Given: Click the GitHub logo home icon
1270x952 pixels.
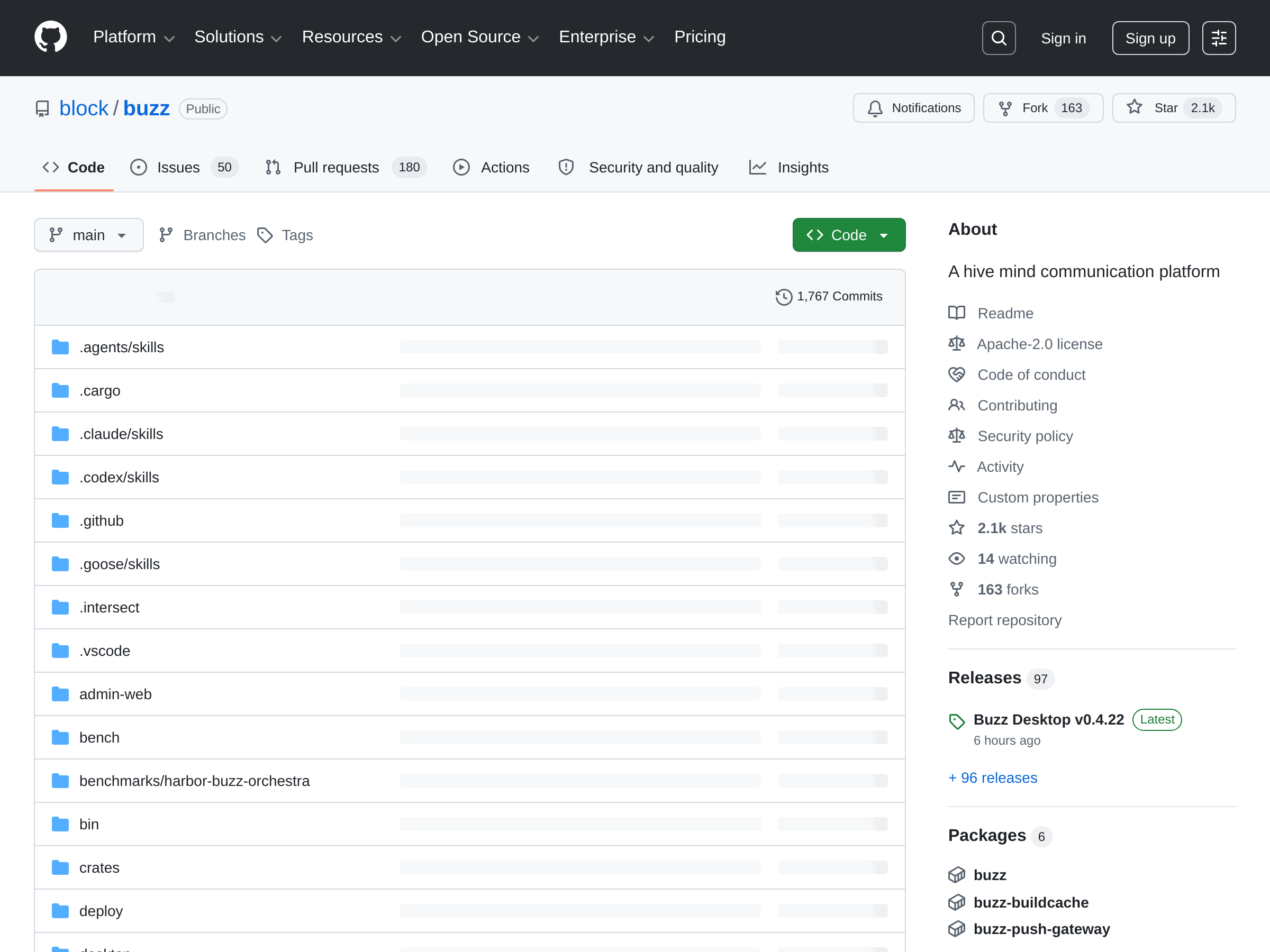Looking at the screenshot, I should 50,38.
